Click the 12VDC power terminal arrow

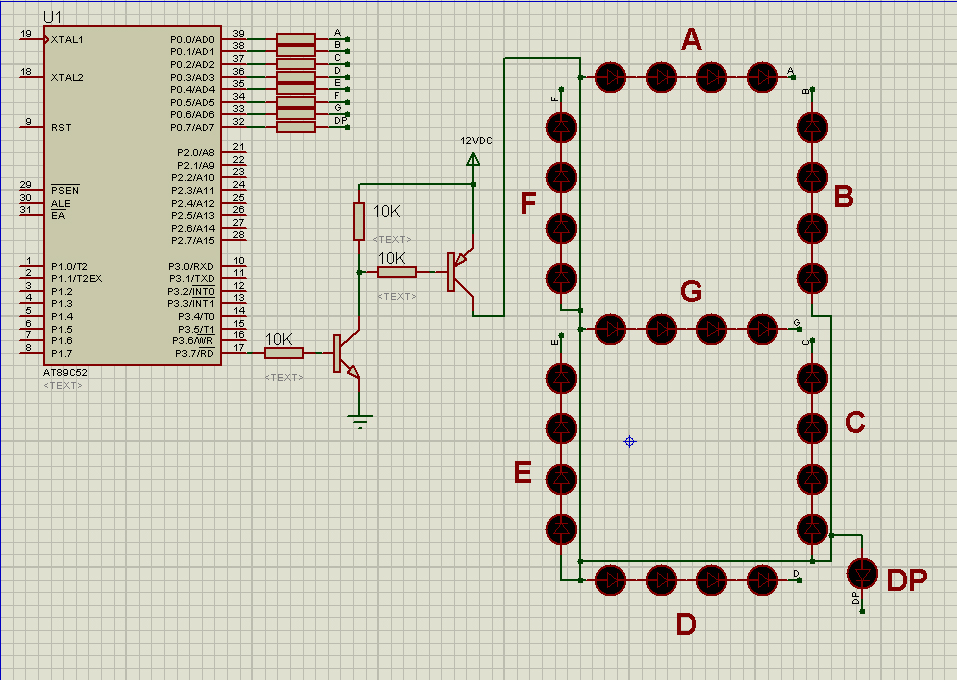[473, 158]
